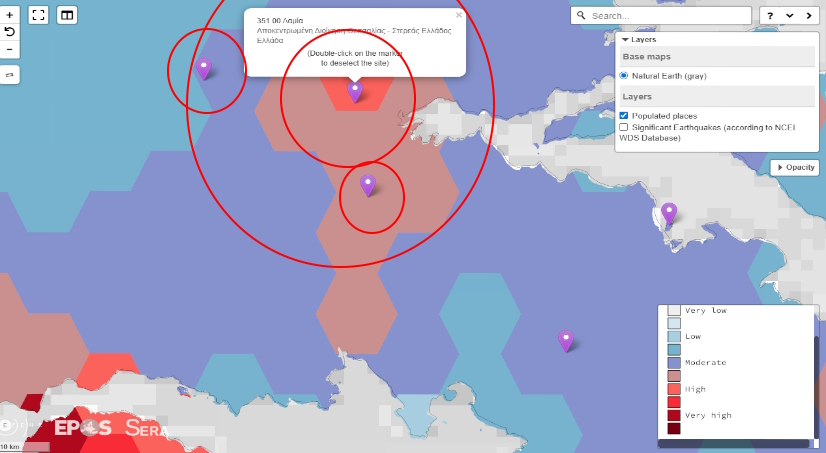The image size is (826, 453).
Task: Click the right arrow next to help
Action: point(808,16)
